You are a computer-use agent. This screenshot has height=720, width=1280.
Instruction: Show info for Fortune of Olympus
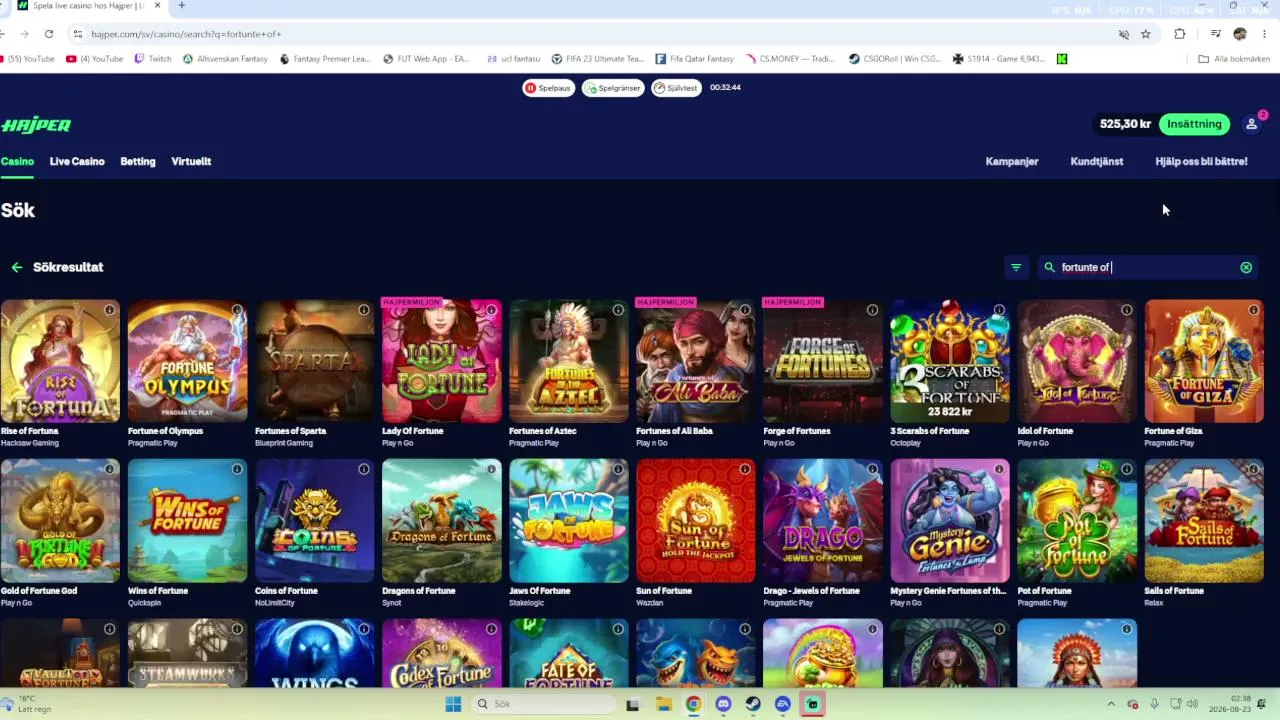(237, 310)
